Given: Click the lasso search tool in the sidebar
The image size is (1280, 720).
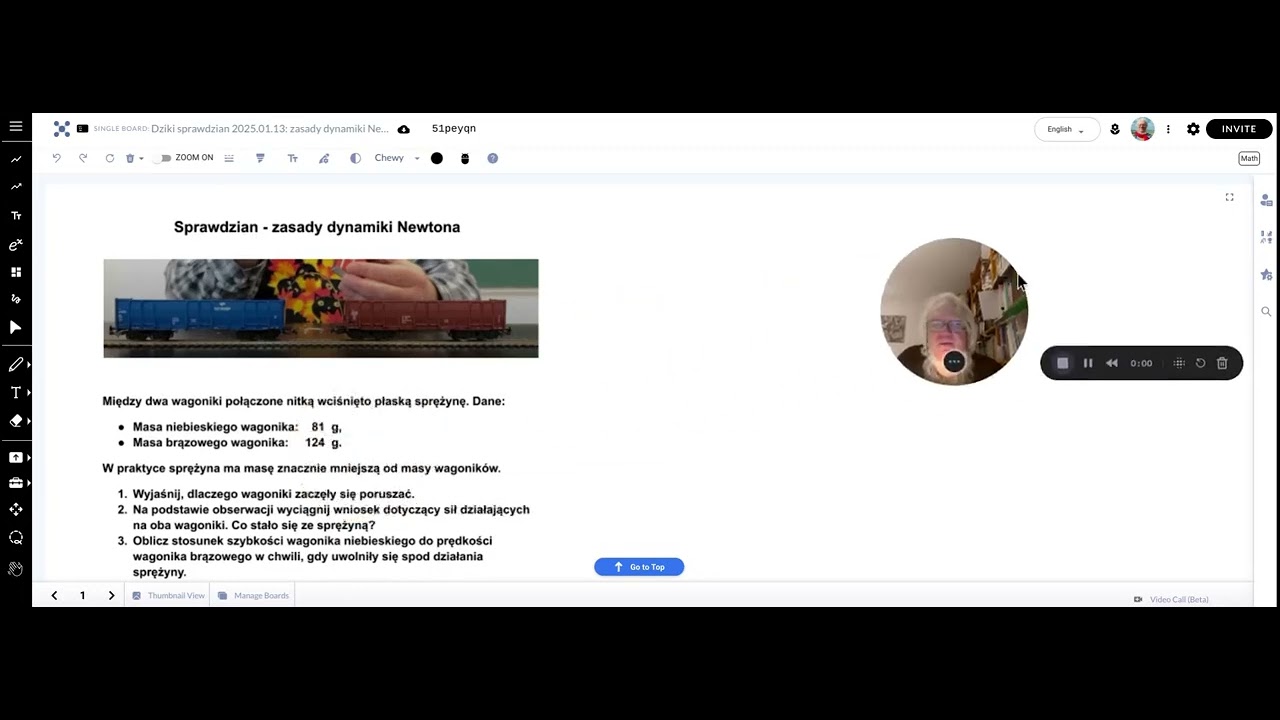Looking at the screenshot, I should (16, 538).
